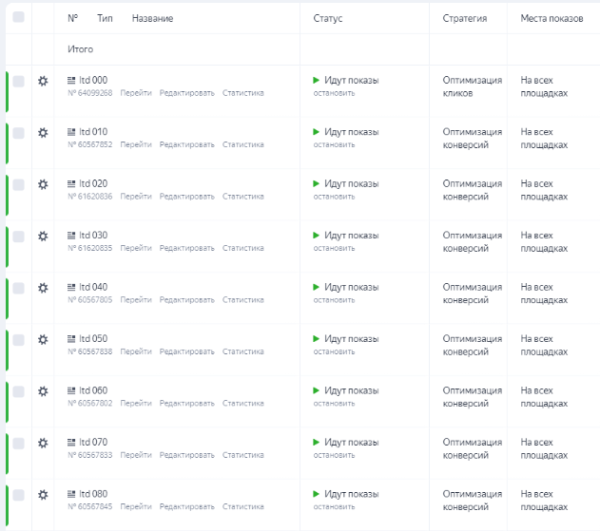This screenshot has width=600, height=531.
Task: Tick the checkbox for campaign ltd 010
Action: [x=18, y=132]
